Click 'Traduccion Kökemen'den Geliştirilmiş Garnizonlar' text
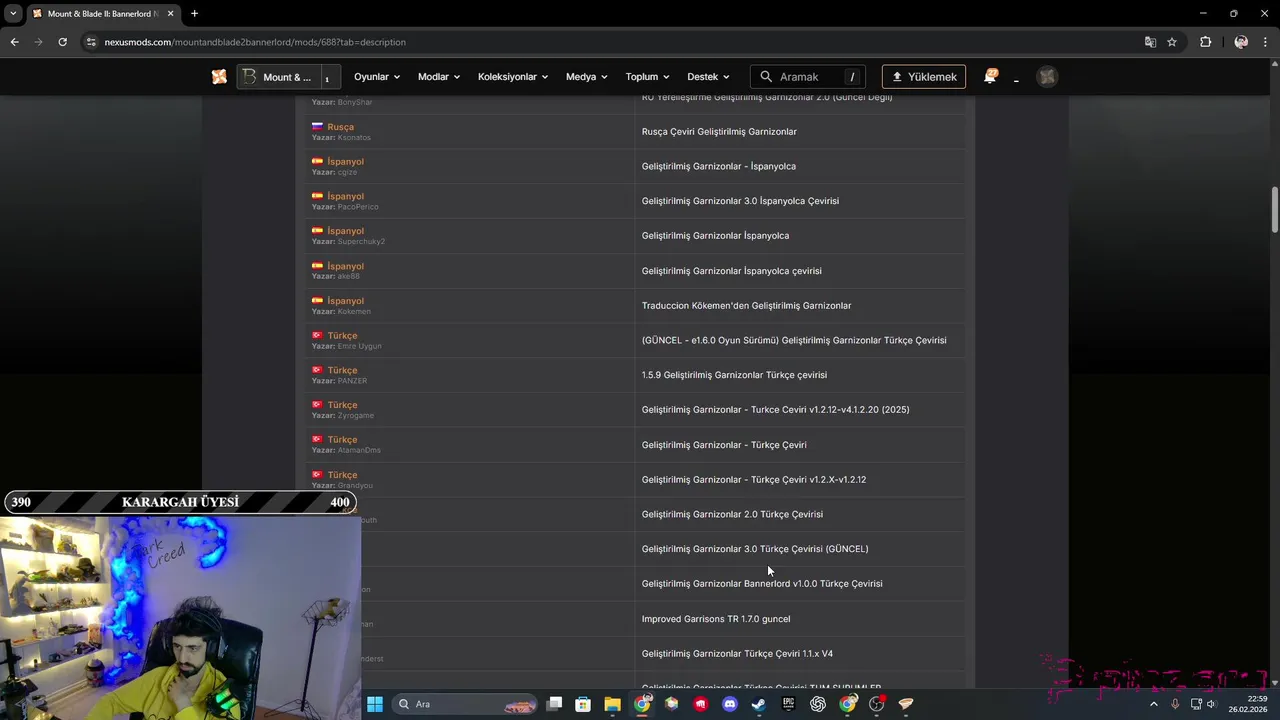The height and width of the screenshot is (720, 1280). pyautogui.click(x=746, y=305)
